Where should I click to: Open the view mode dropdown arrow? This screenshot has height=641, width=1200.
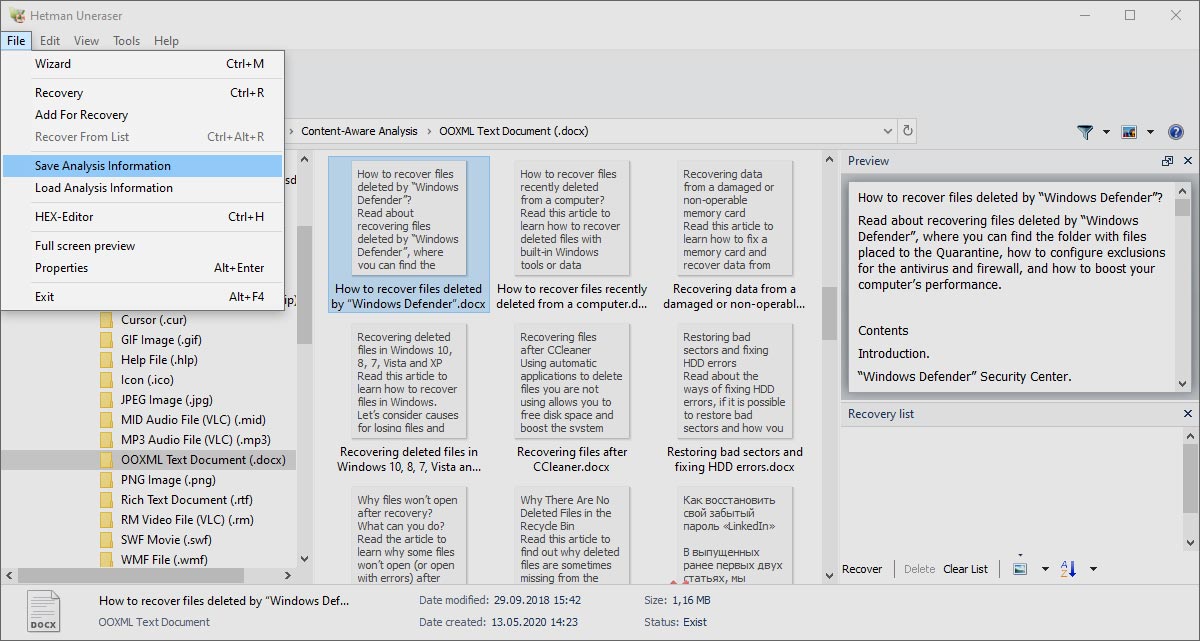pos(1150,132)
